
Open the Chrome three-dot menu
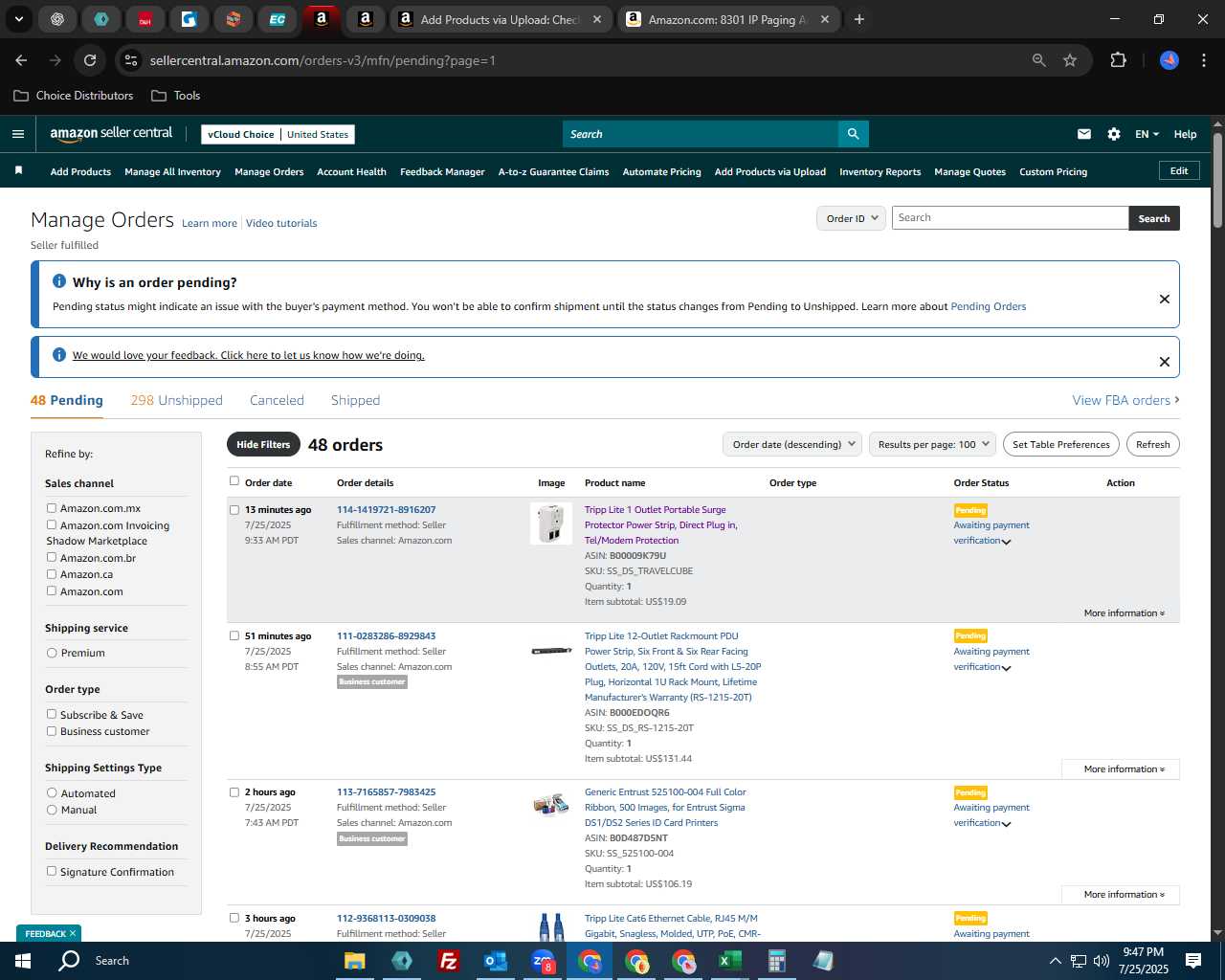tap(1202, 60)
